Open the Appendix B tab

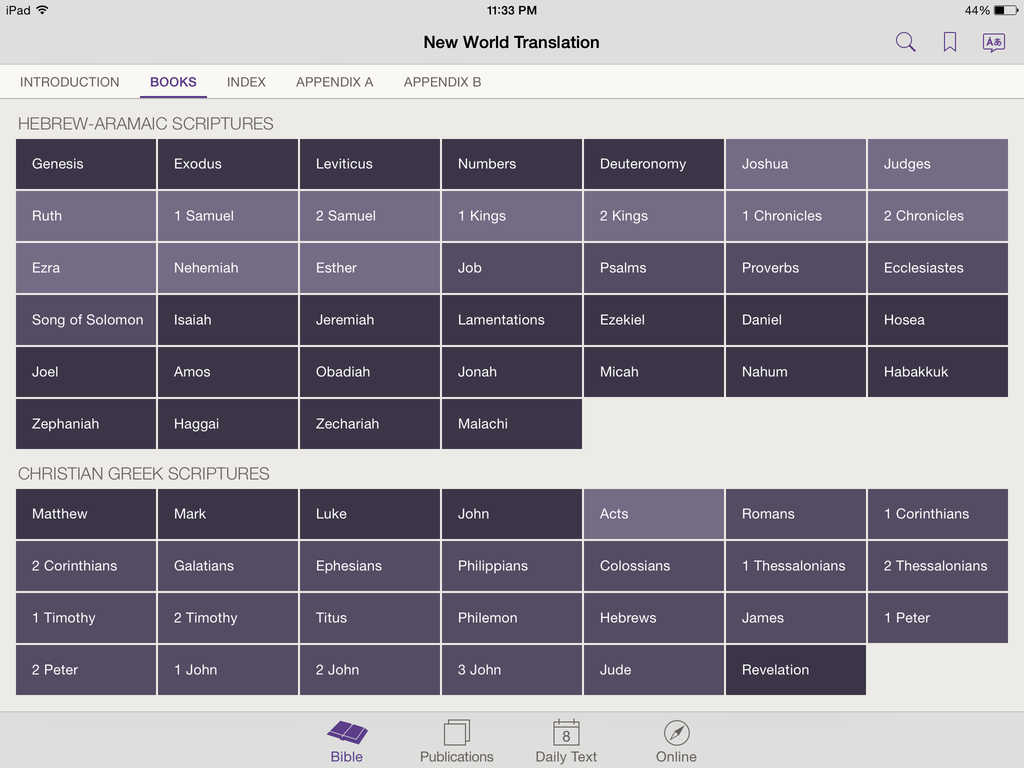click(442, 82)
